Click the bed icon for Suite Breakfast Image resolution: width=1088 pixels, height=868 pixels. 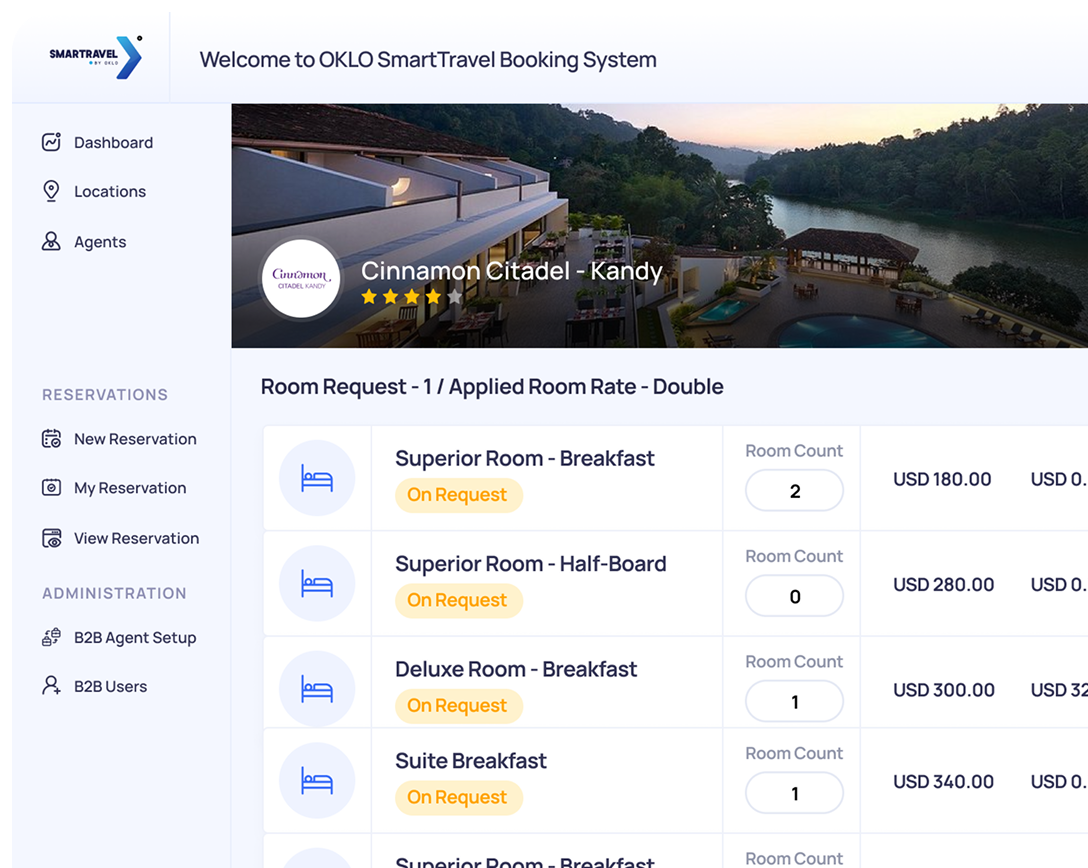click(317, 781)
